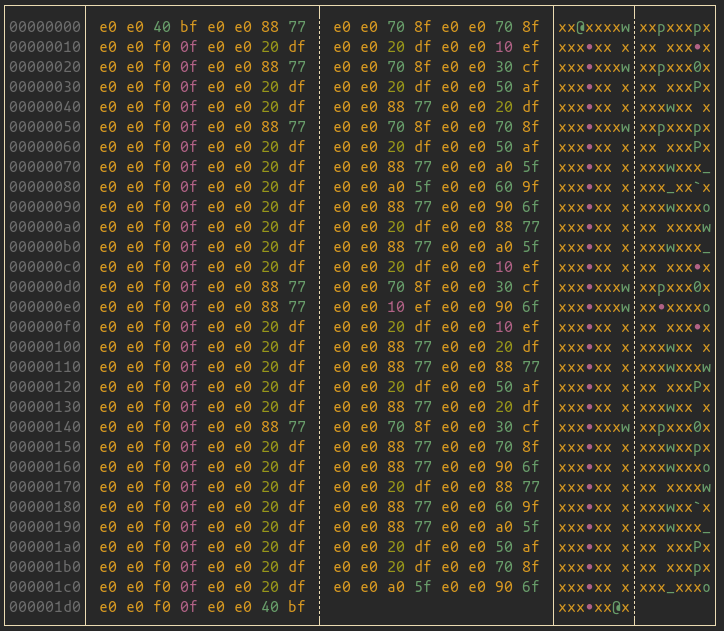This screenshot has height=631, width=724.
Task: Click the 9f byte in row 00000080
Action: (x=530, y=187)
